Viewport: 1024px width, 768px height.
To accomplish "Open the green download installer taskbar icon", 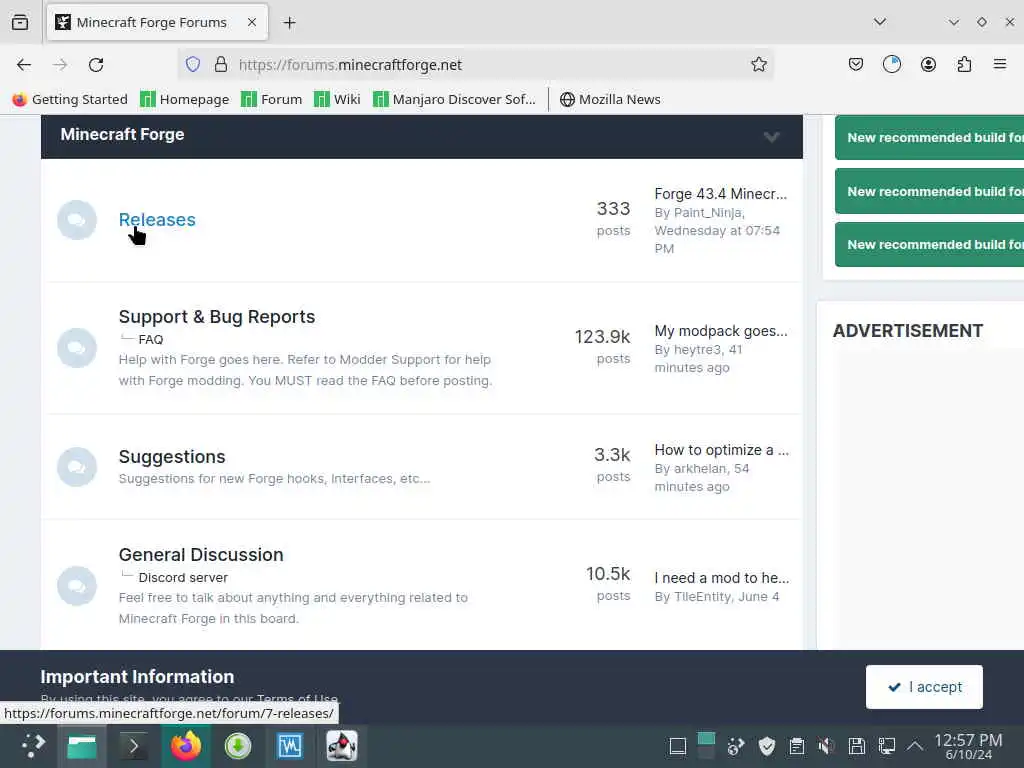I will [x=238, y=746].
